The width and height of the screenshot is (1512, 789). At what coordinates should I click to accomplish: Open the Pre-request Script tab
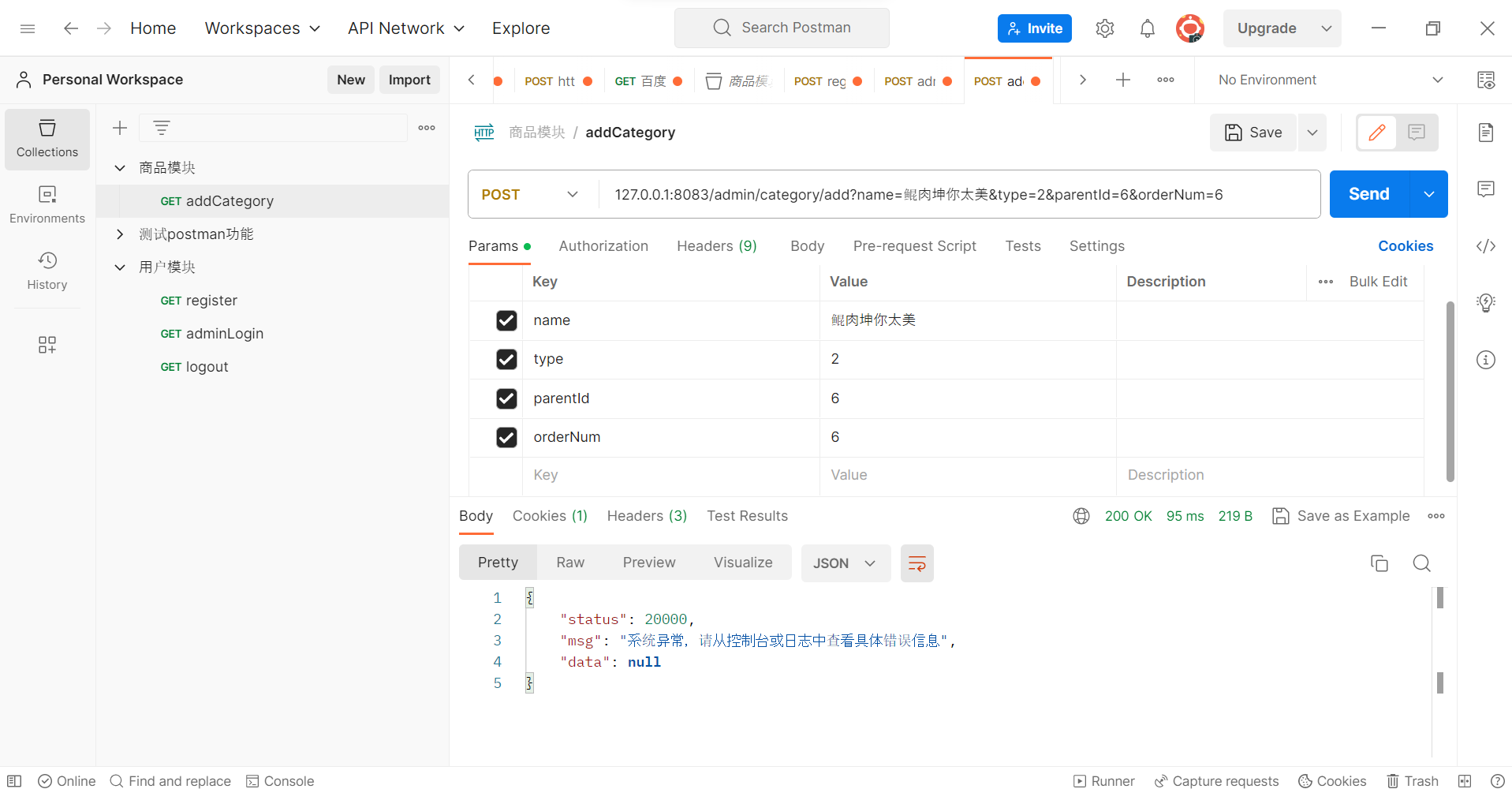click(x=915, y=246)
